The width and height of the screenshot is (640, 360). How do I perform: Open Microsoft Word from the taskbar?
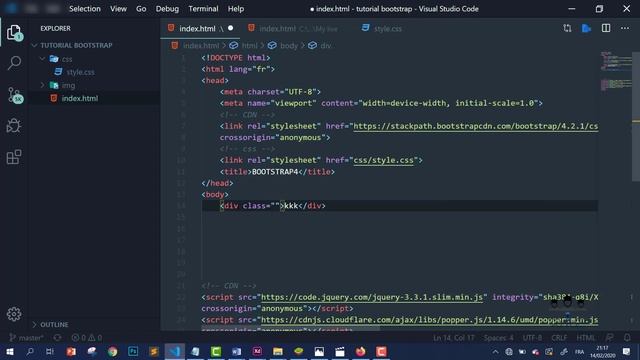pyautogui.click(x=236, y=351)
